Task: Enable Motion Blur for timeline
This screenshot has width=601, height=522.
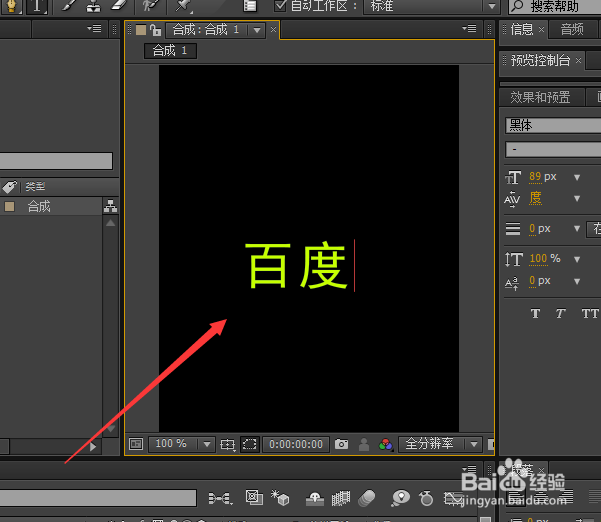Action: [x=366, y=498]
